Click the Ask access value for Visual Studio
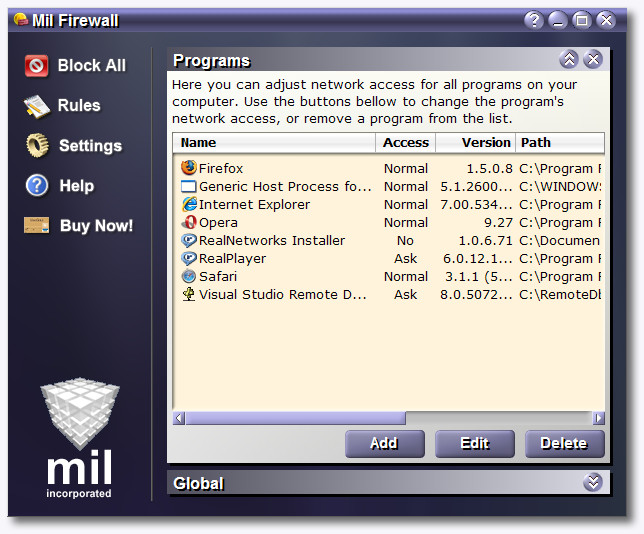The image size is (644, 534). pyautogui.click(x=405, y=295)
